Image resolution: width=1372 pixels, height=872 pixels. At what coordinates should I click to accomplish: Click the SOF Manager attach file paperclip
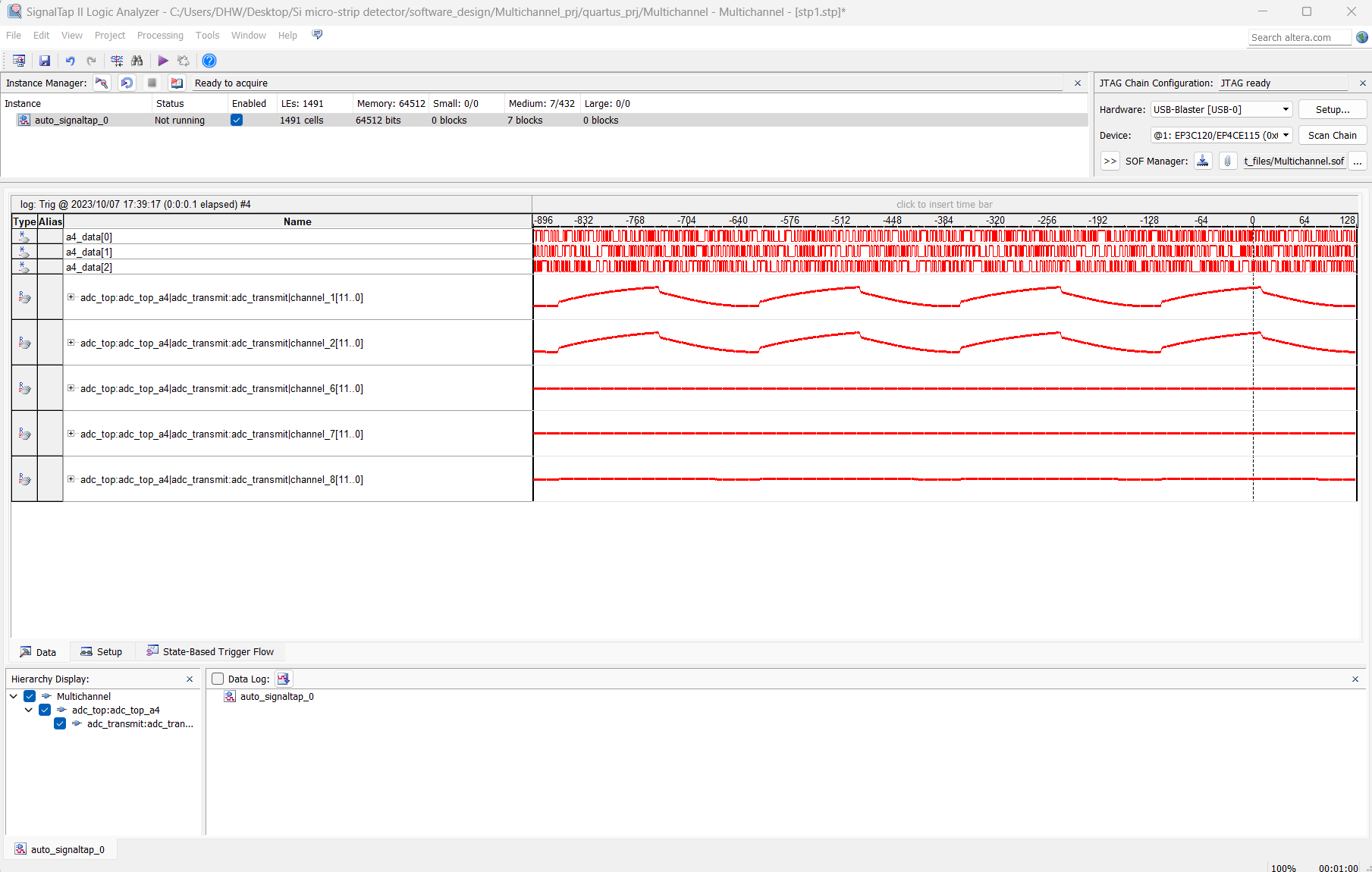(x=1227, y=161)
